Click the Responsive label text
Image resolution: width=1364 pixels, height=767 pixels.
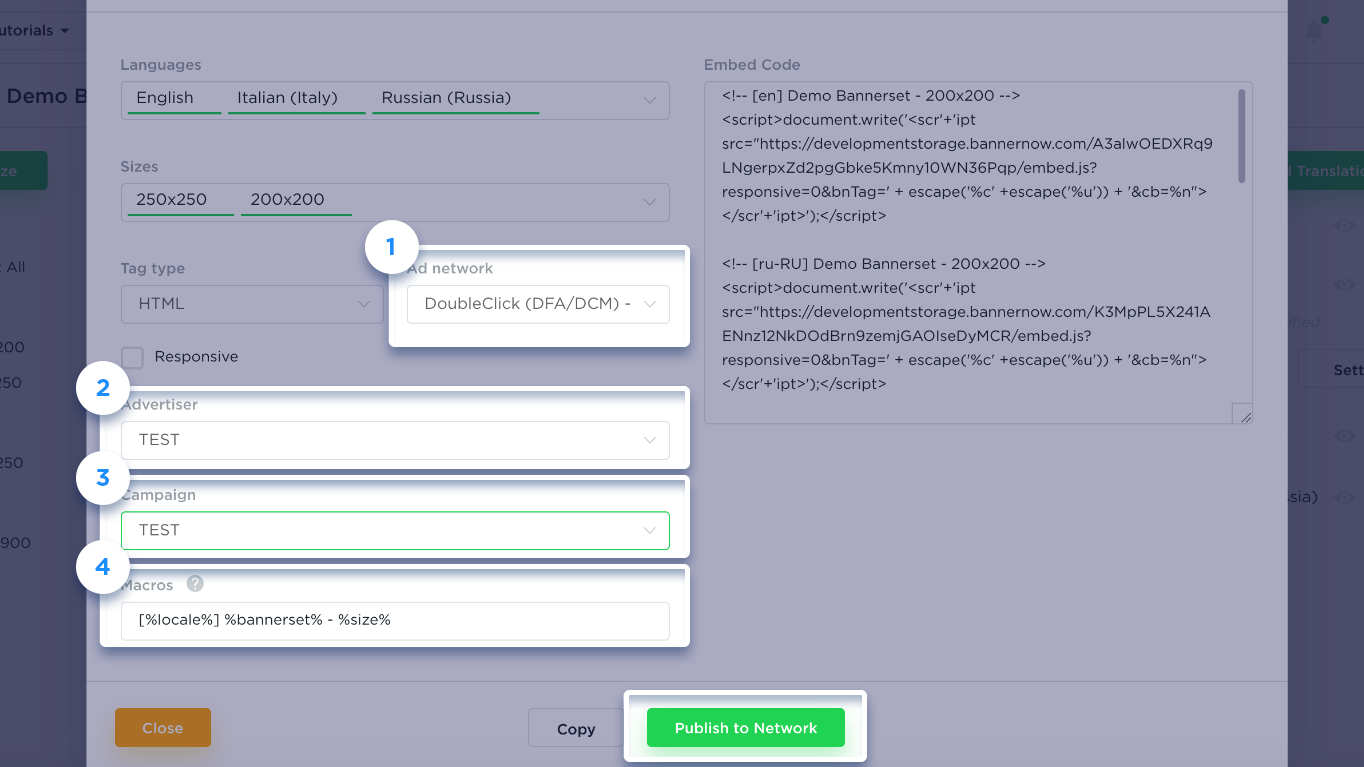coord(196,357)
